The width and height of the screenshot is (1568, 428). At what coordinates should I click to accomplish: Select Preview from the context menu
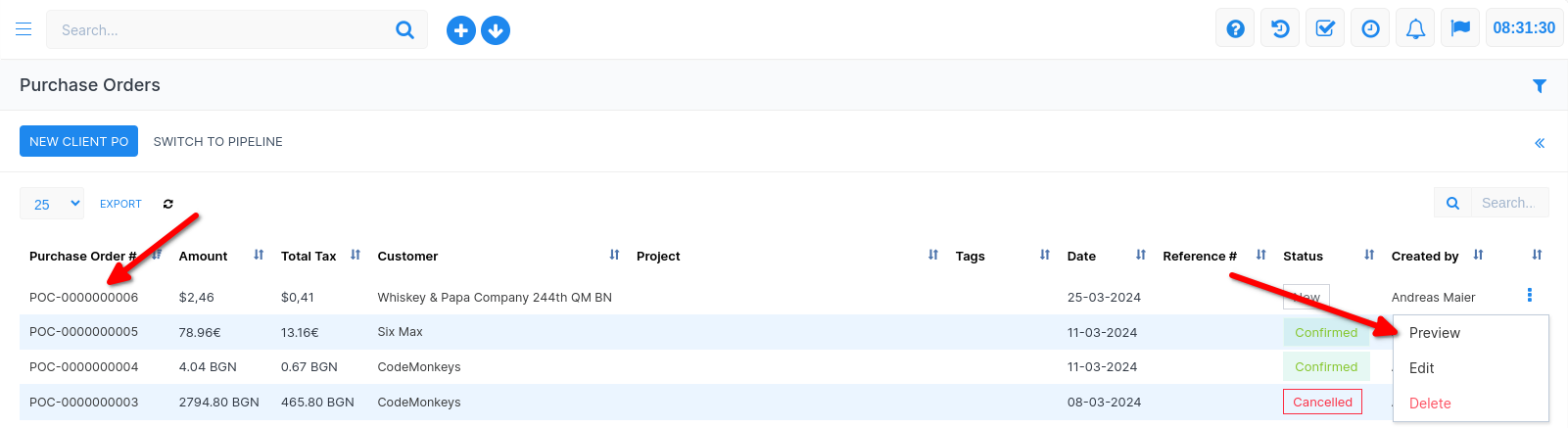(1434, 333)
